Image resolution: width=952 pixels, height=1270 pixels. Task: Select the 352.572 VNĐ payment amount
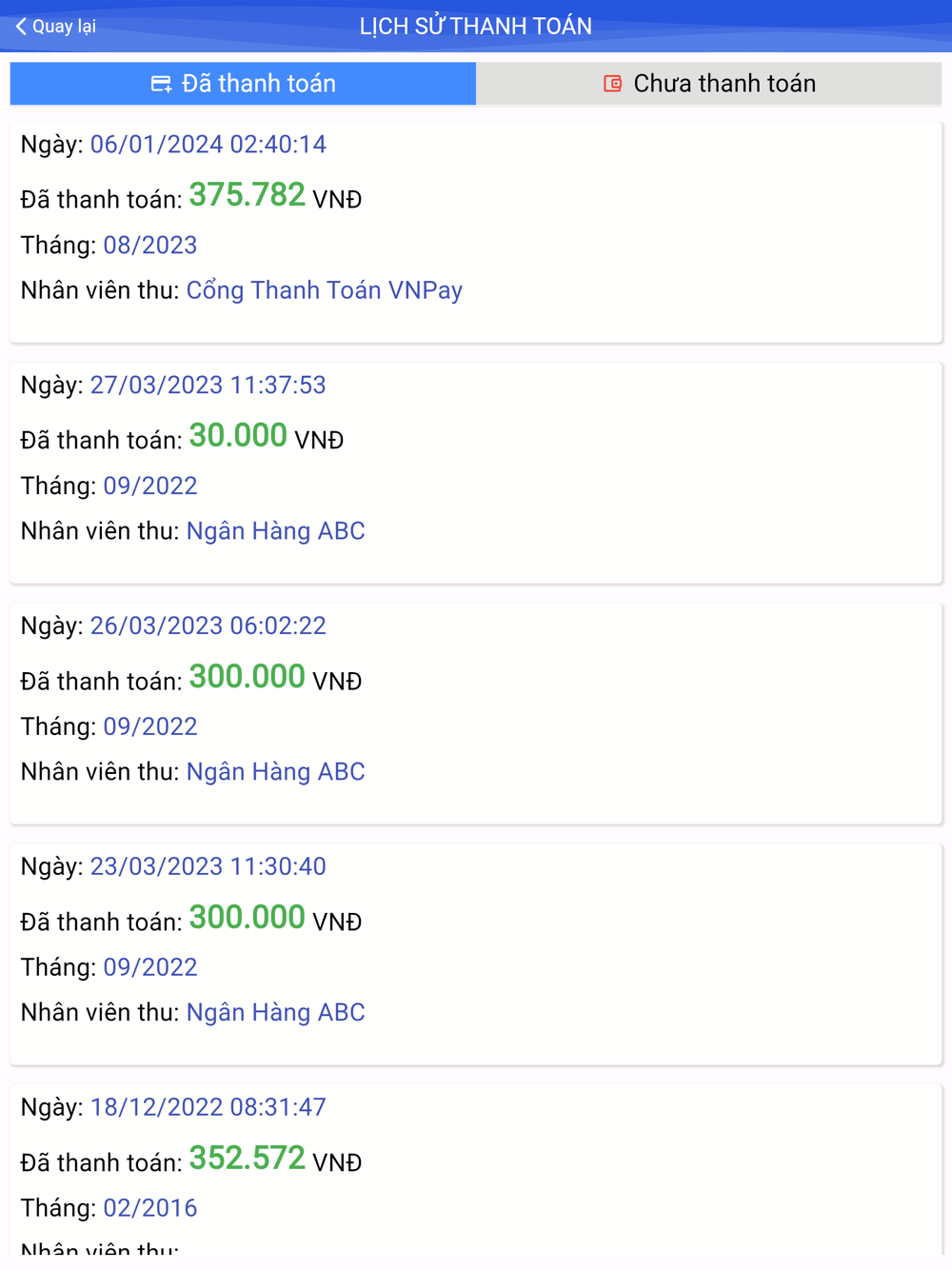[248, 1160]
